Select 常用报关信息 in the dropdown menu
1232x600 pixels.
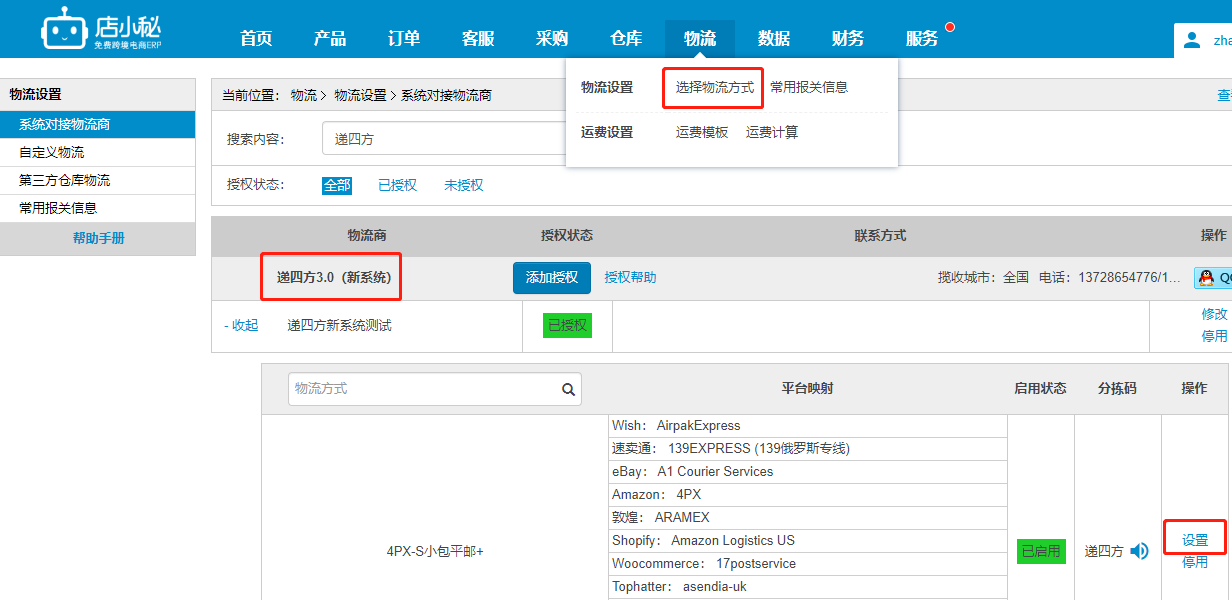809,87
